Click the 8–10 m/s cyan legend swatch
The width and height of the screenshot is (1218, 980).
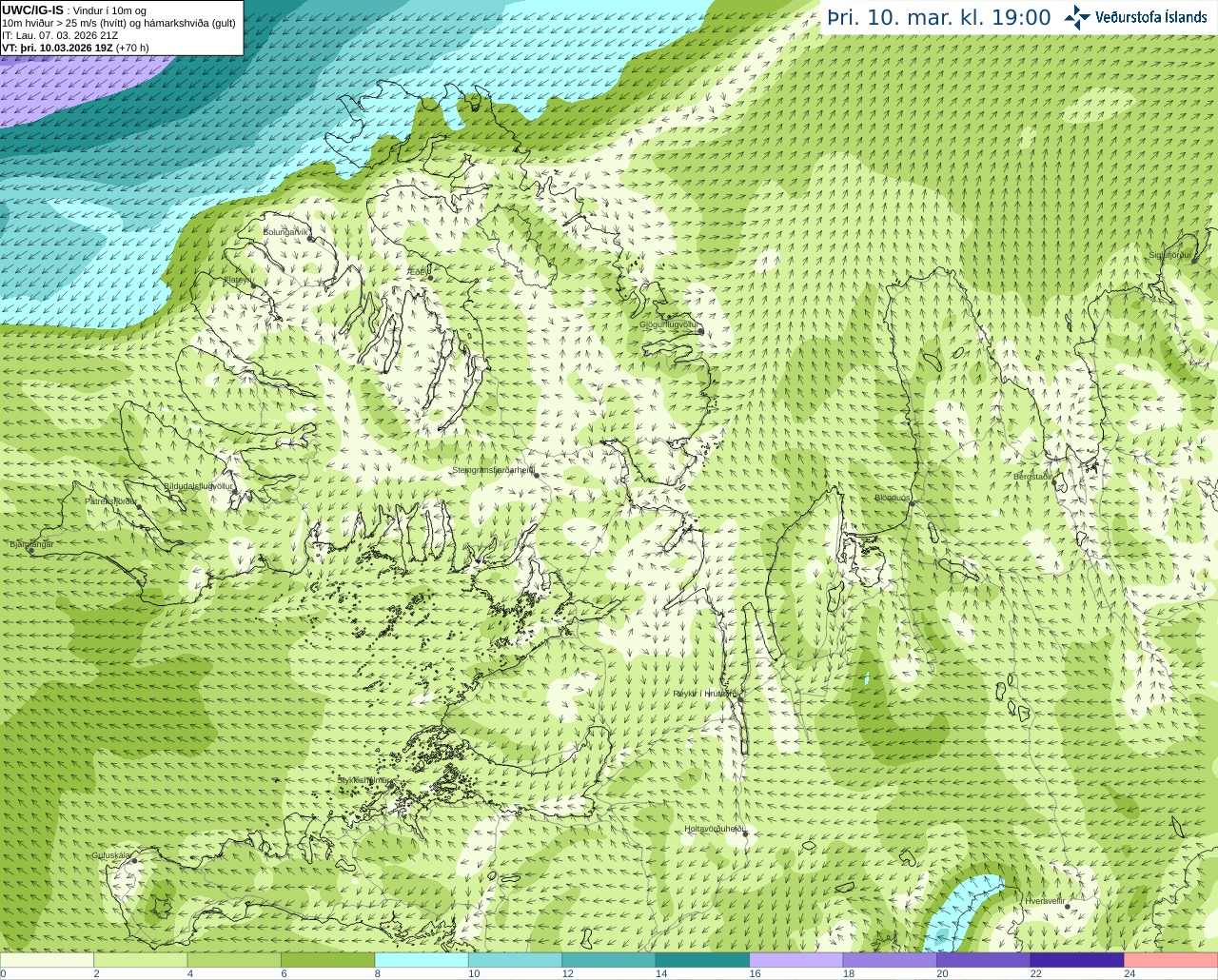[422, 960]
